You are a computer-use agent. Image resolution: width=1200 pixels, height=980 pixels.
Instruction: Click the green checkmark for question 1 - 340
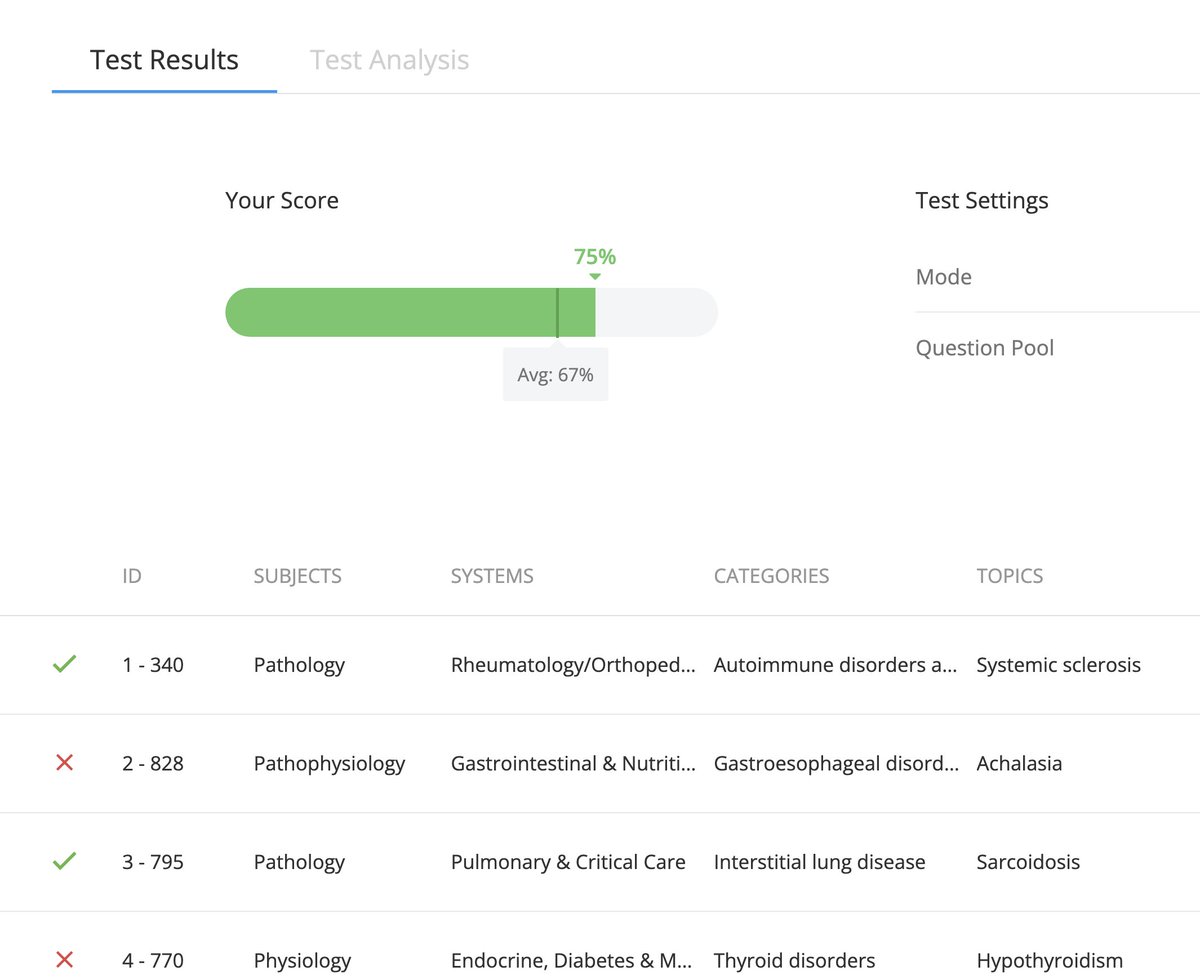64,664
